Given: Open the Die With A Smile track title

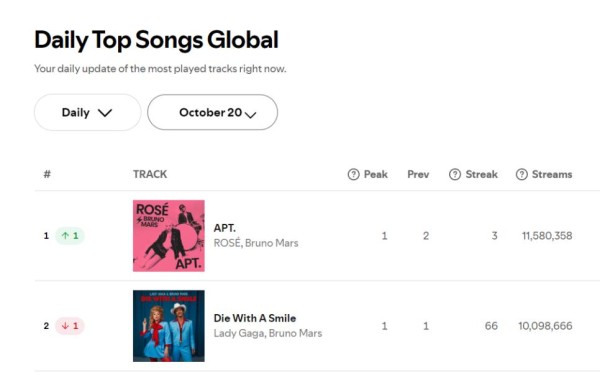Looking at the screenshot, I should [255, 318].
